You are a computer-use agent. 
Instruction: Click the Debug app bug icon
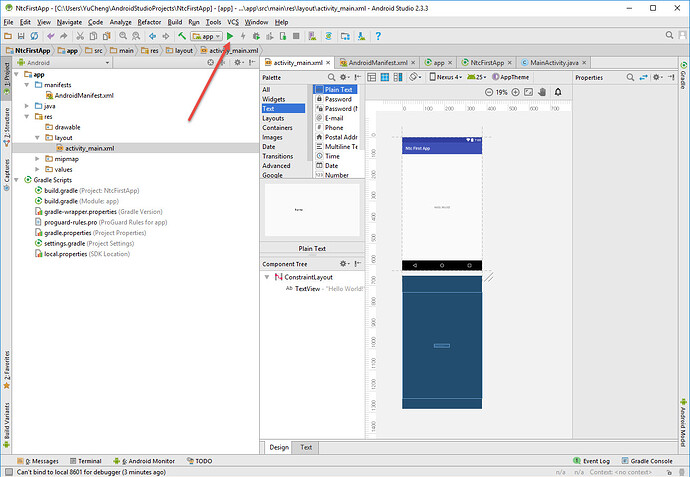256,36
